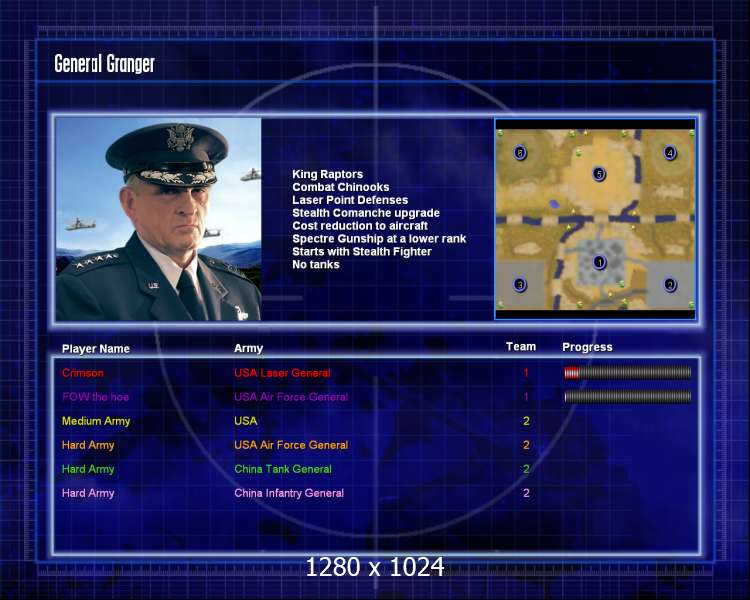Click the 'Army' column header

pyautogui.click(x=248, y=349)
